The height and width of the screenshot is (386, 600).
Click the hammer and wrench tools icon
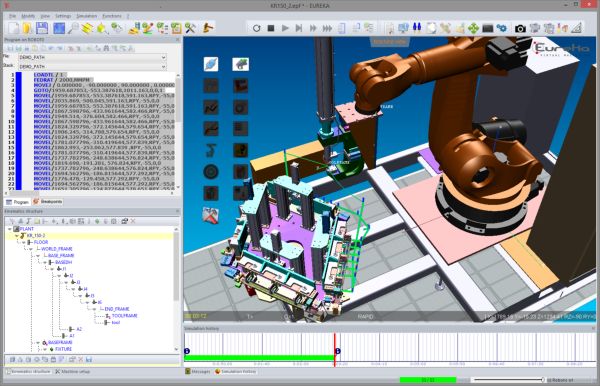pyautogui.click(x=190, y=28)
